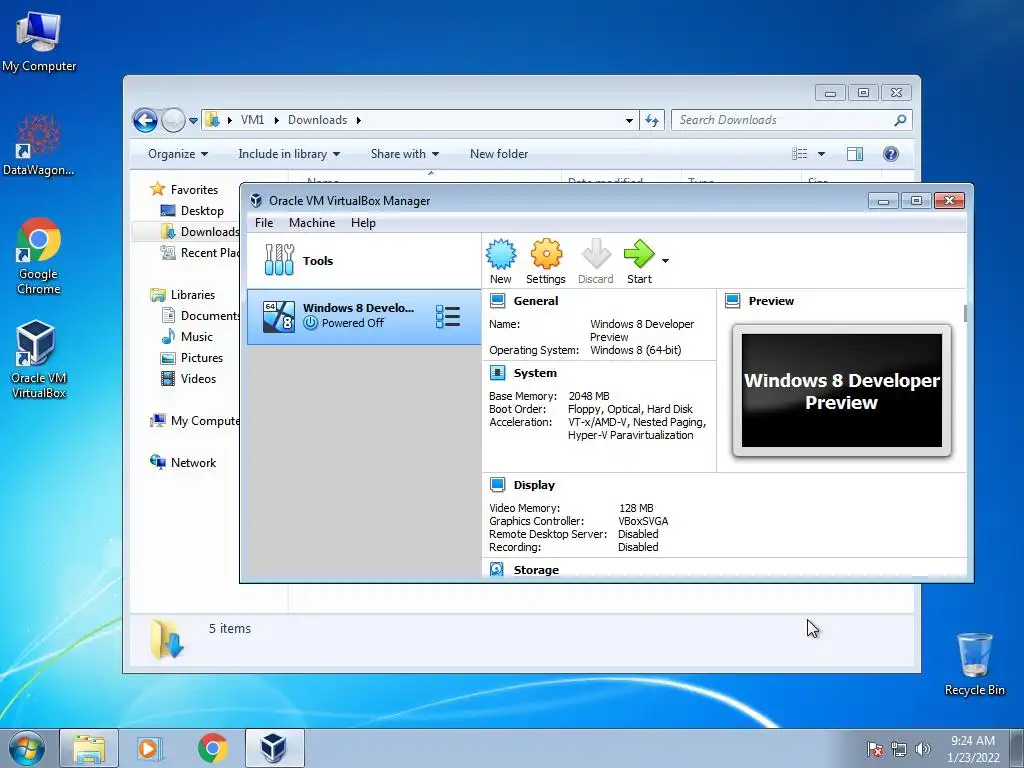Click the Storage section header
This screenshot has height=768, width=1024.
[x=536, y=570]
